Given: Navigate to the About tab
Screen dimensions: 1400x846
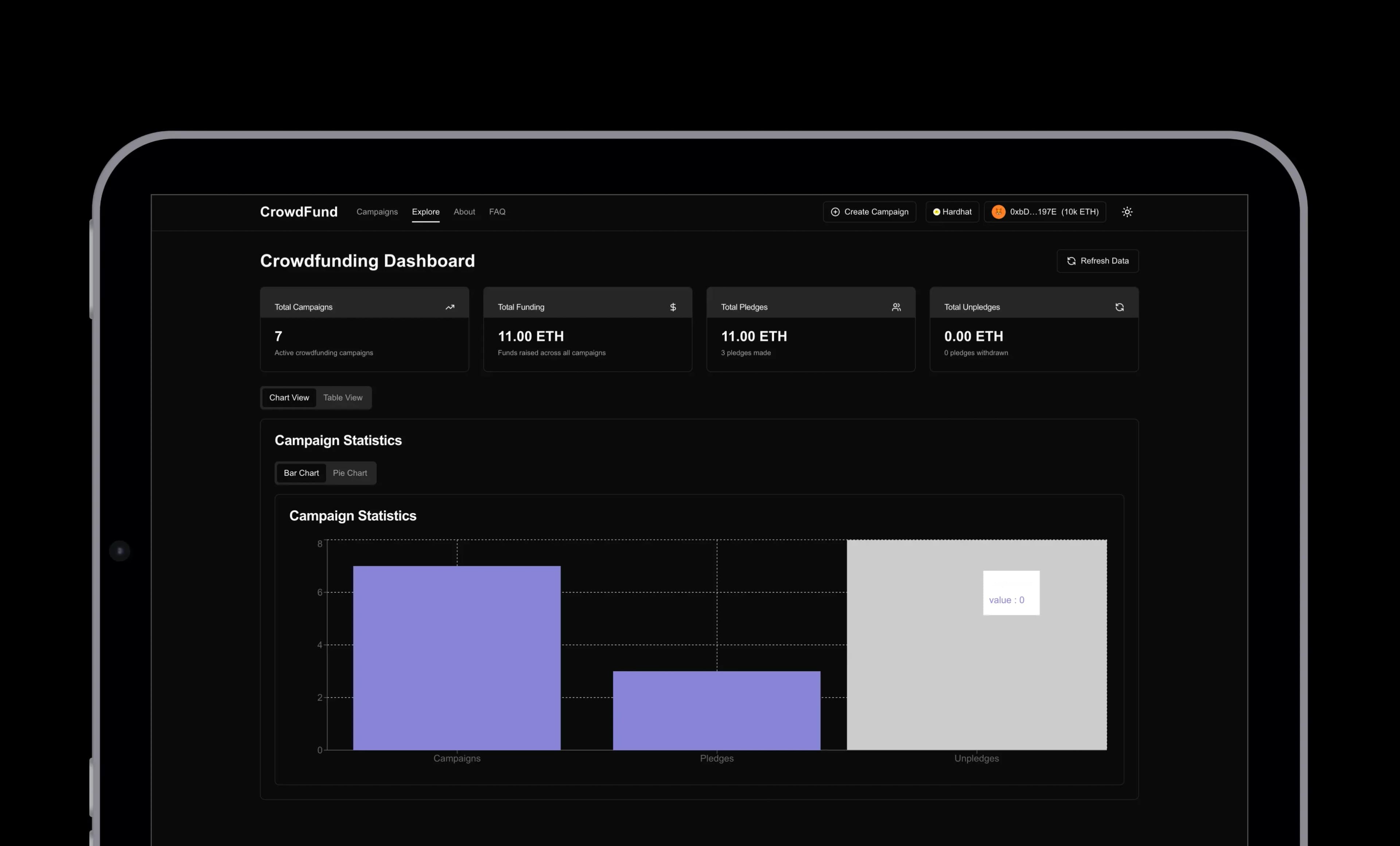Looking at the screenshot, I should (464, 211).
